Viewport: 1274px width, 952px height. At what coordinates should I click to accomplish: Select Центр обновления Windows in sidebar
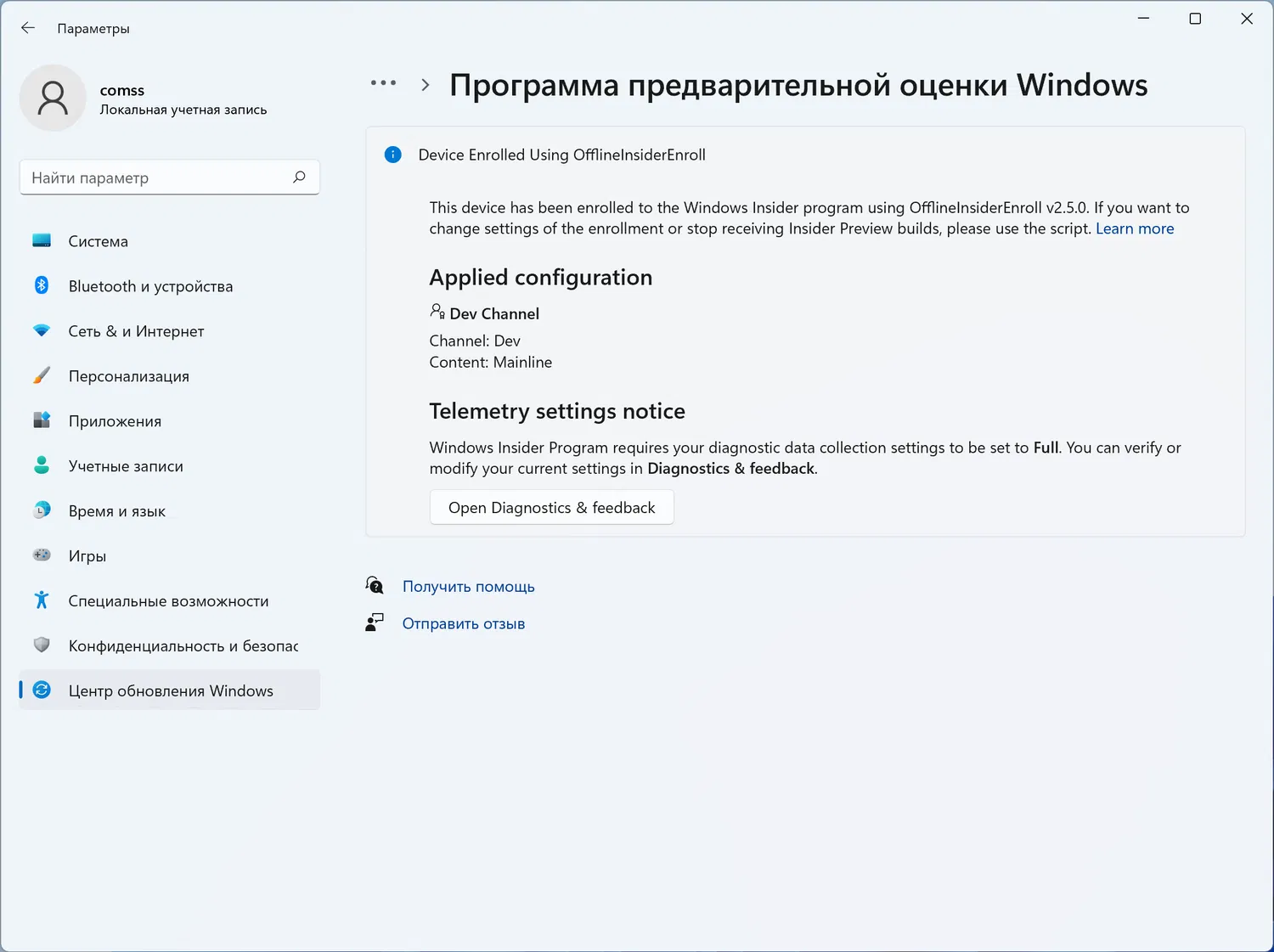click(170, 691)
